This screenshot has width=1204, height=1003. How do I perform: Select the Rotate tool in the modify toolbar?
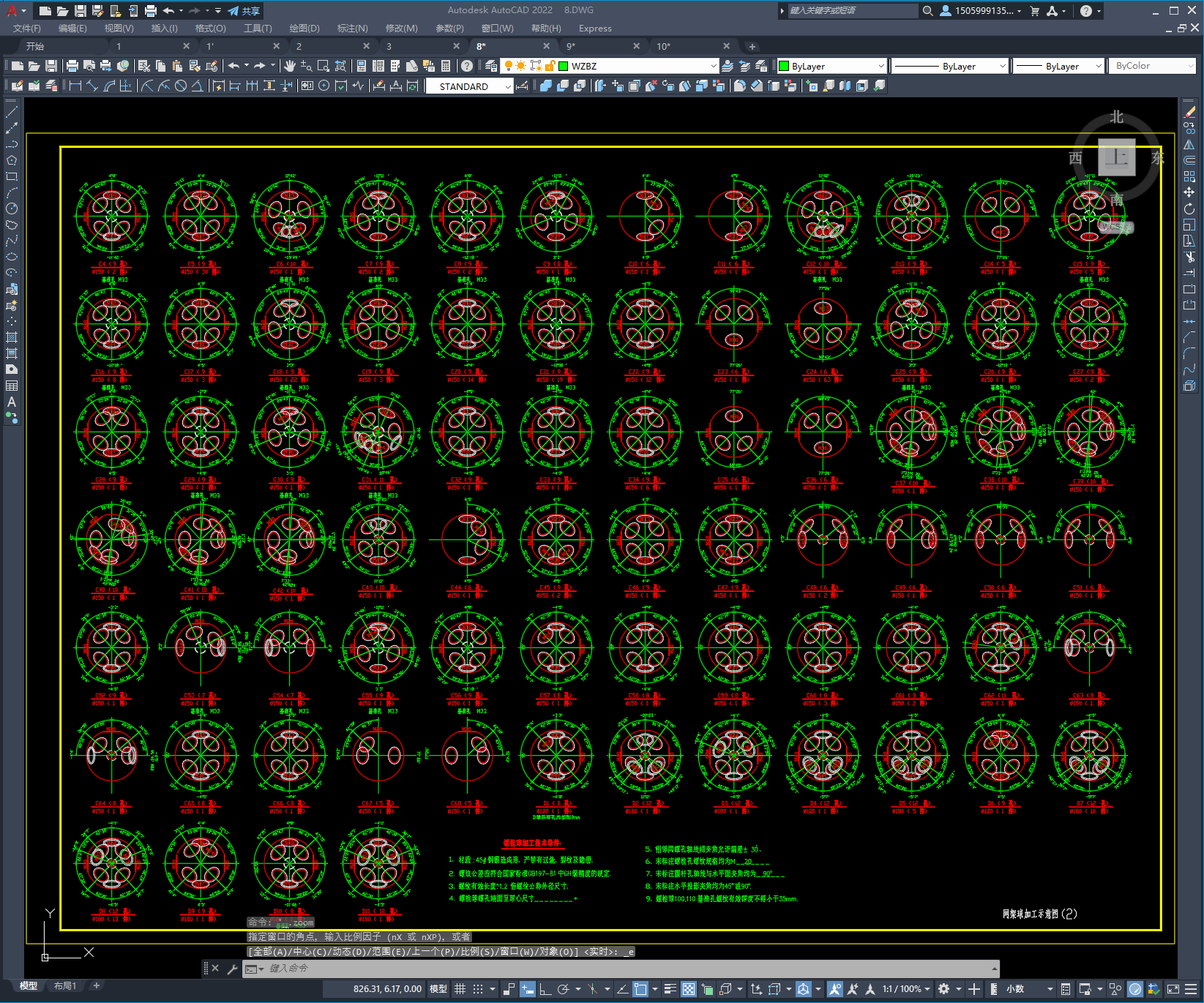(x=1189, y=209)
